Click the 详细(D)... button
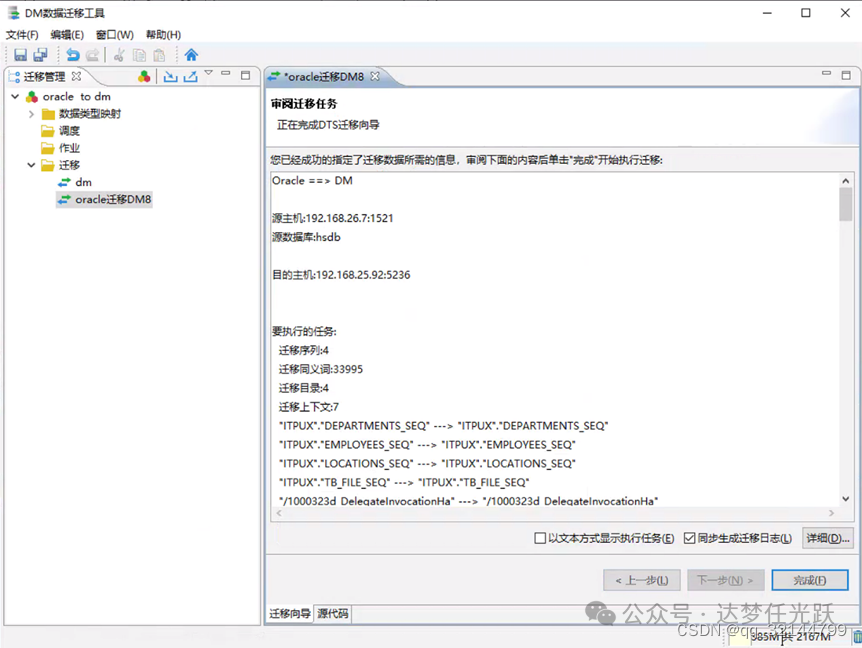 click(828, 538)
